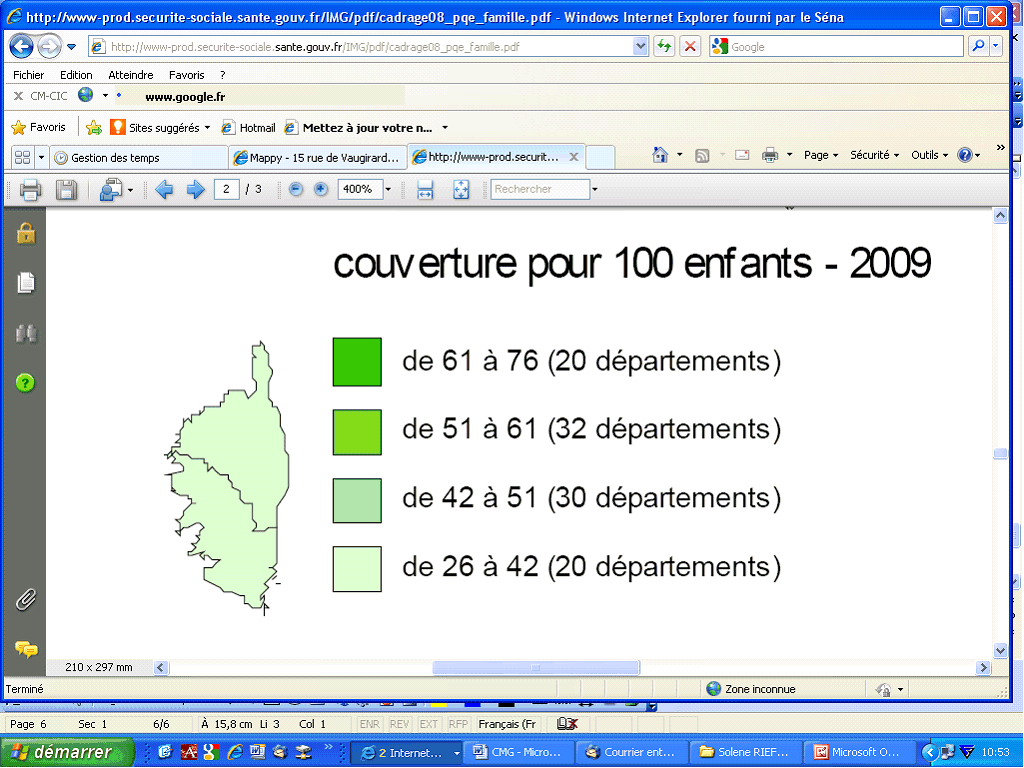The width and height of the screenshot is (1024, 768).
Task: Save a copy of the PDF
Action: pyautogui.click(x=66, y=189)
